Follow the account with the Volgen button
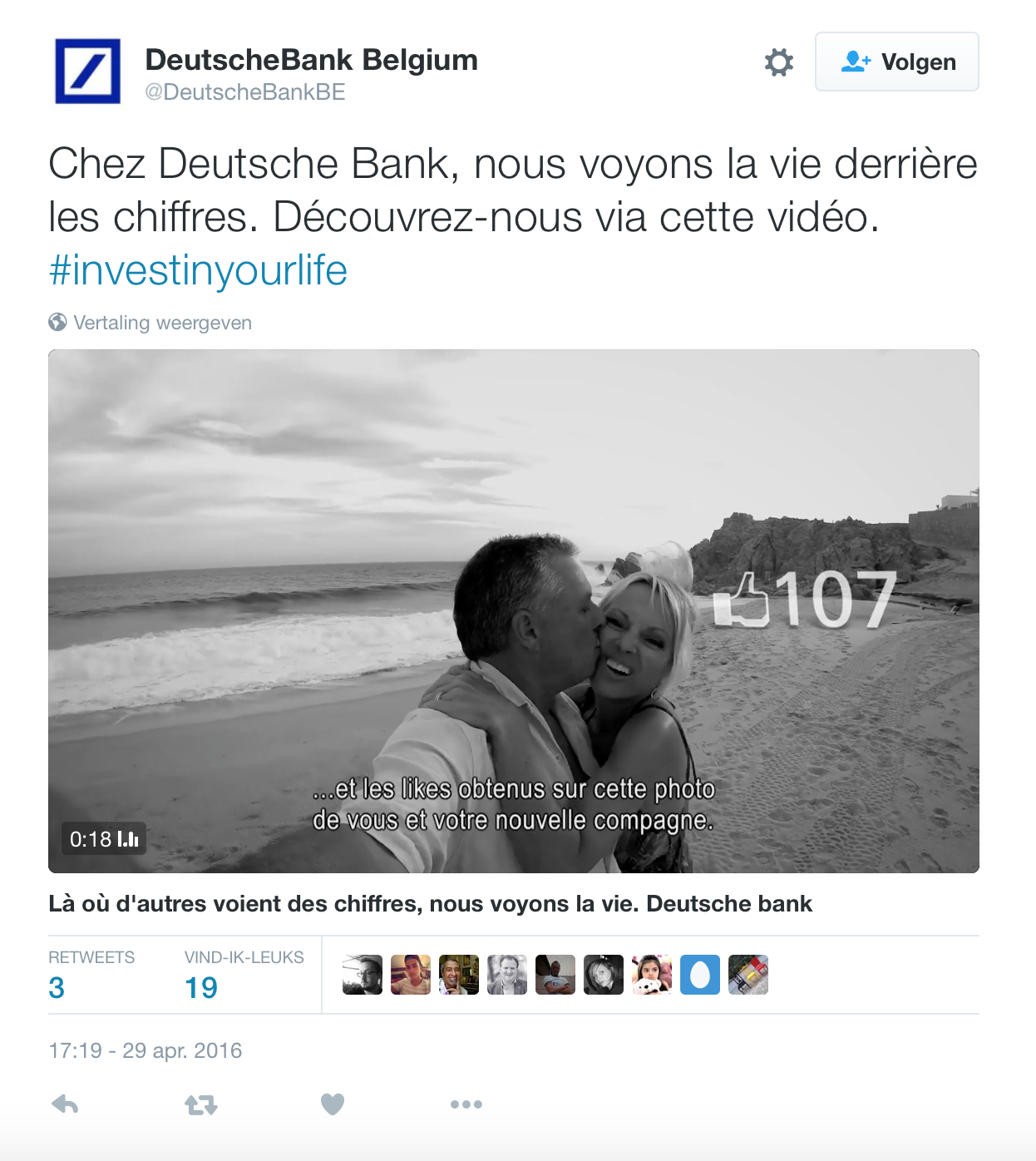Screen dimensions: 1036x1161 (x=896, y=62)
